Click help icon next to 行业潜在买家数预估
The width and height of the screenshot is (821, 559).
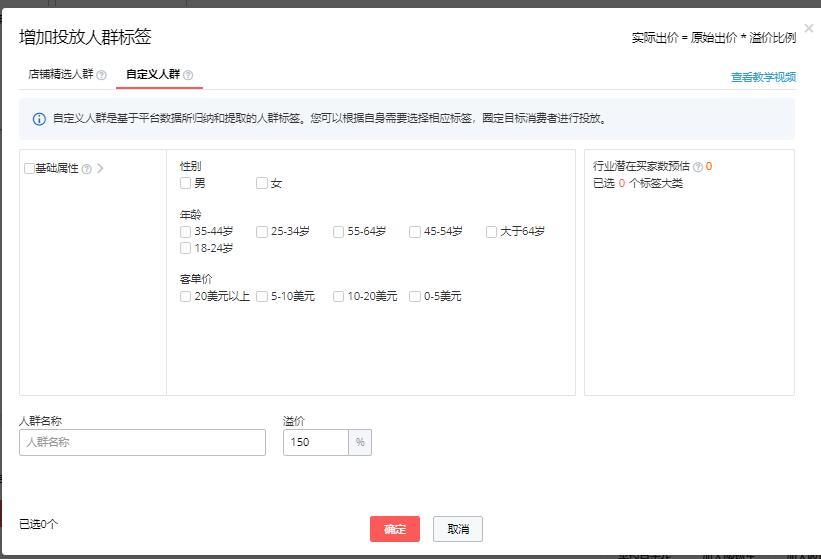tap(697, 167)
